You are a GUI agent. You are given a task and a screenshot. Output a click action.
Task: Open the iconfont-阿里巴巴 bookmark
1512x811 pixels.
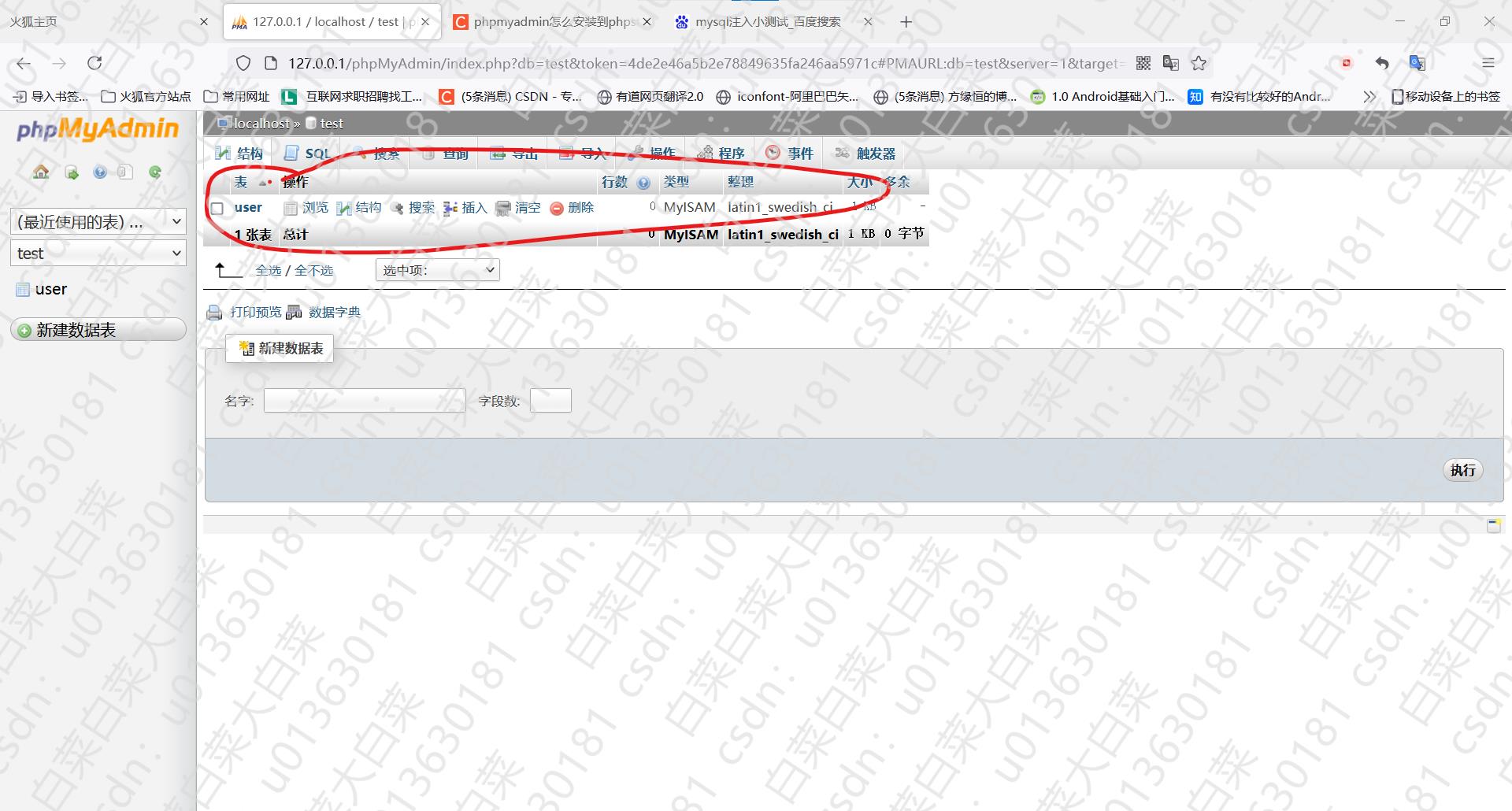pyautogui.click(x=787, y=96)
